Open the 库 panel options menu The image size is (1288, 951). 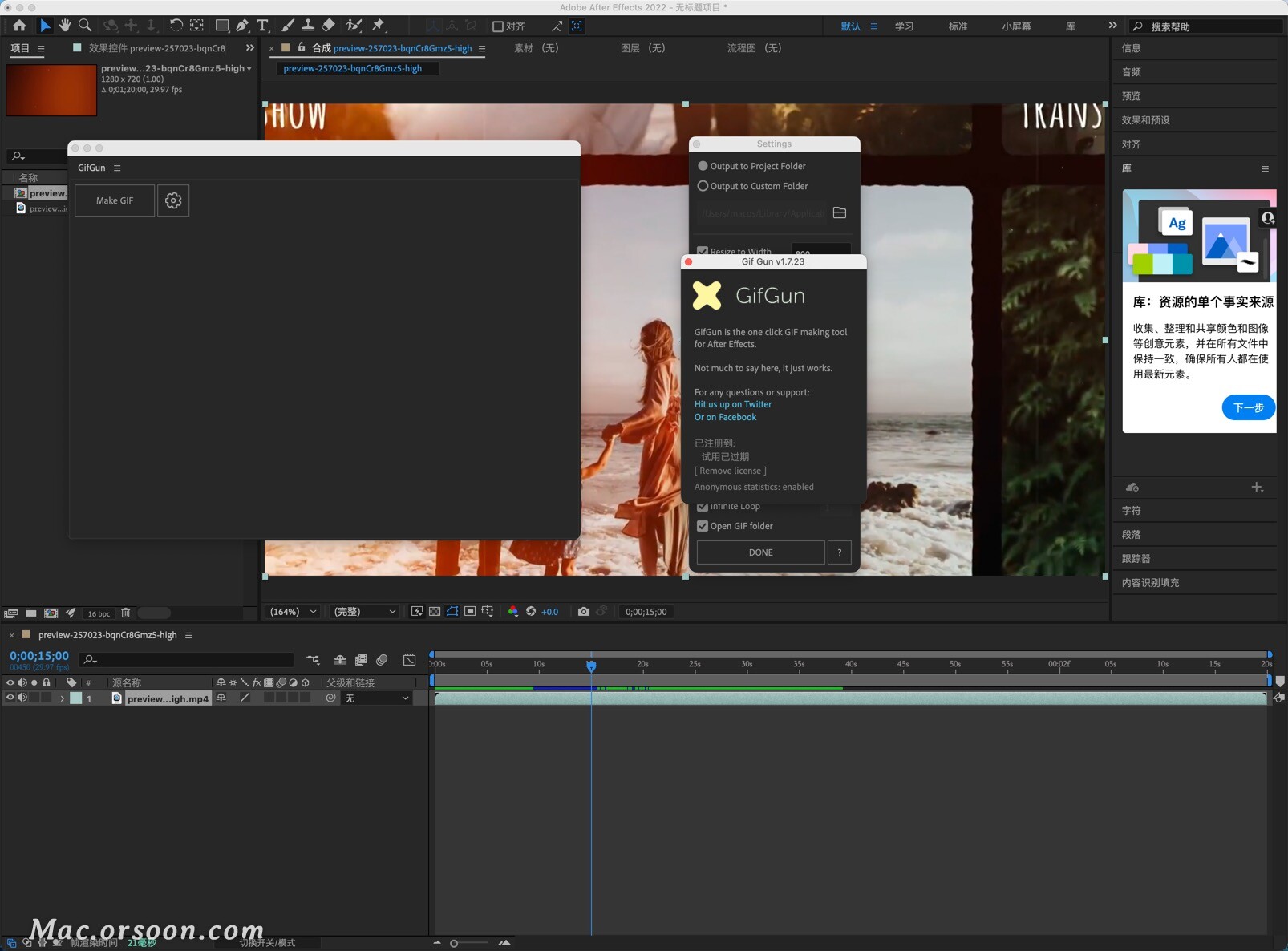[x=1265, y=169]
